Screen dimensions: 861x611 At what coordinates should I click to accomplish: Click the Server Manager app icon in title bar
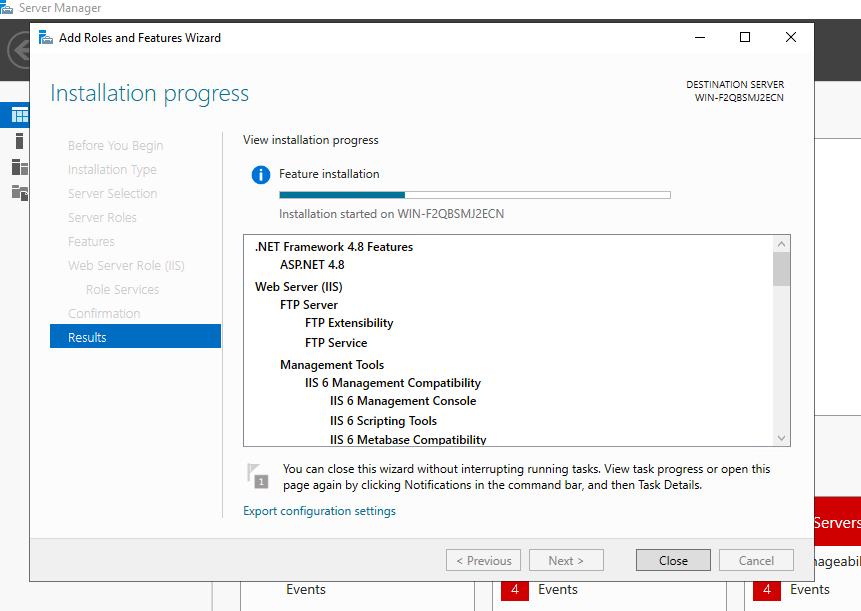[x=7, y=8]
